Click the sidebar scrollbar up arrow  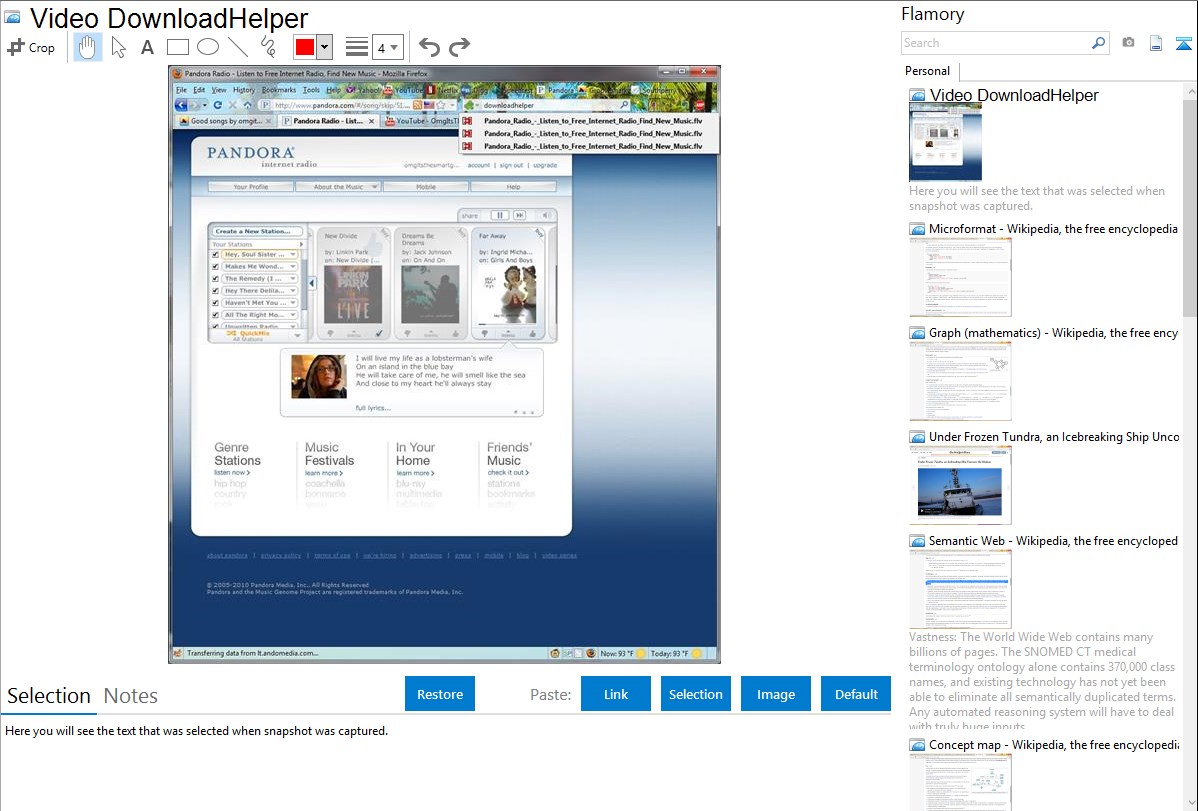(x=1190, y=91)
